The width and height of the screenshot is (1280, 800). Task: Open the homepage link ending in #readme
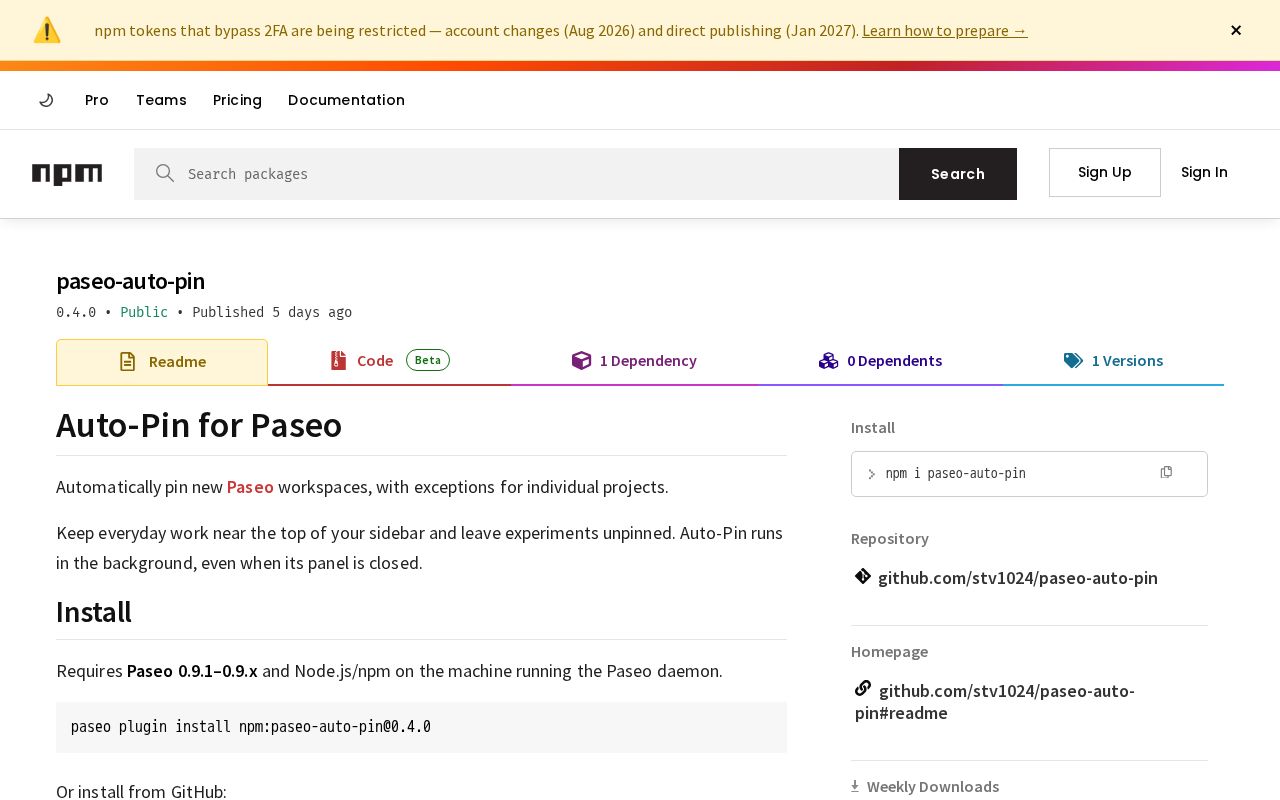995,701
